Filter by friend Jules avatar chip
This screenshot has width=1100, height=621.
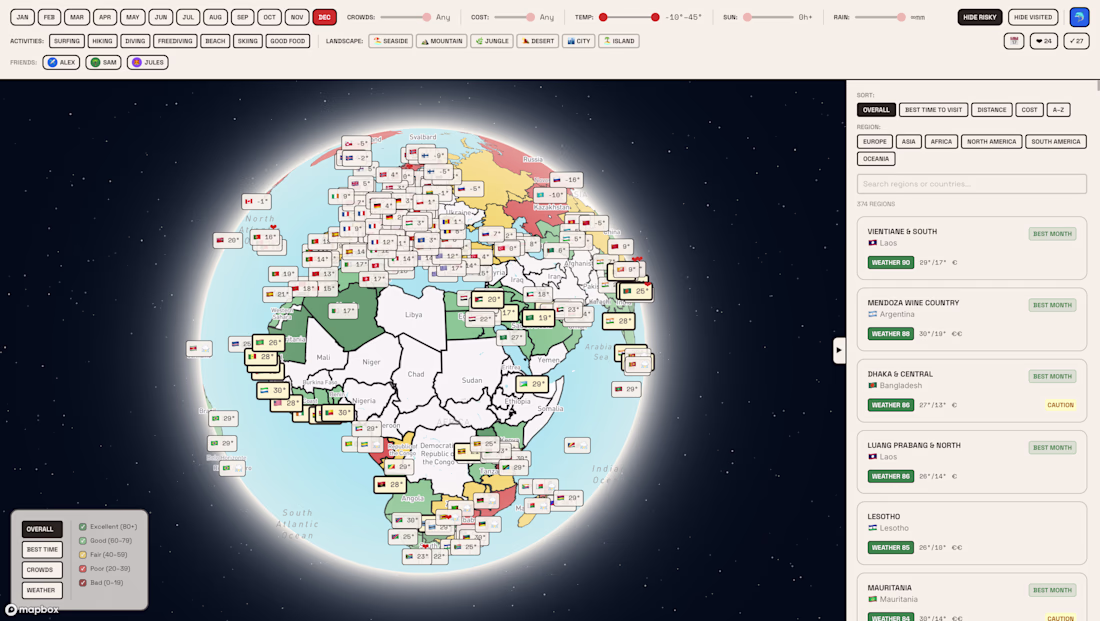point(148,62)
